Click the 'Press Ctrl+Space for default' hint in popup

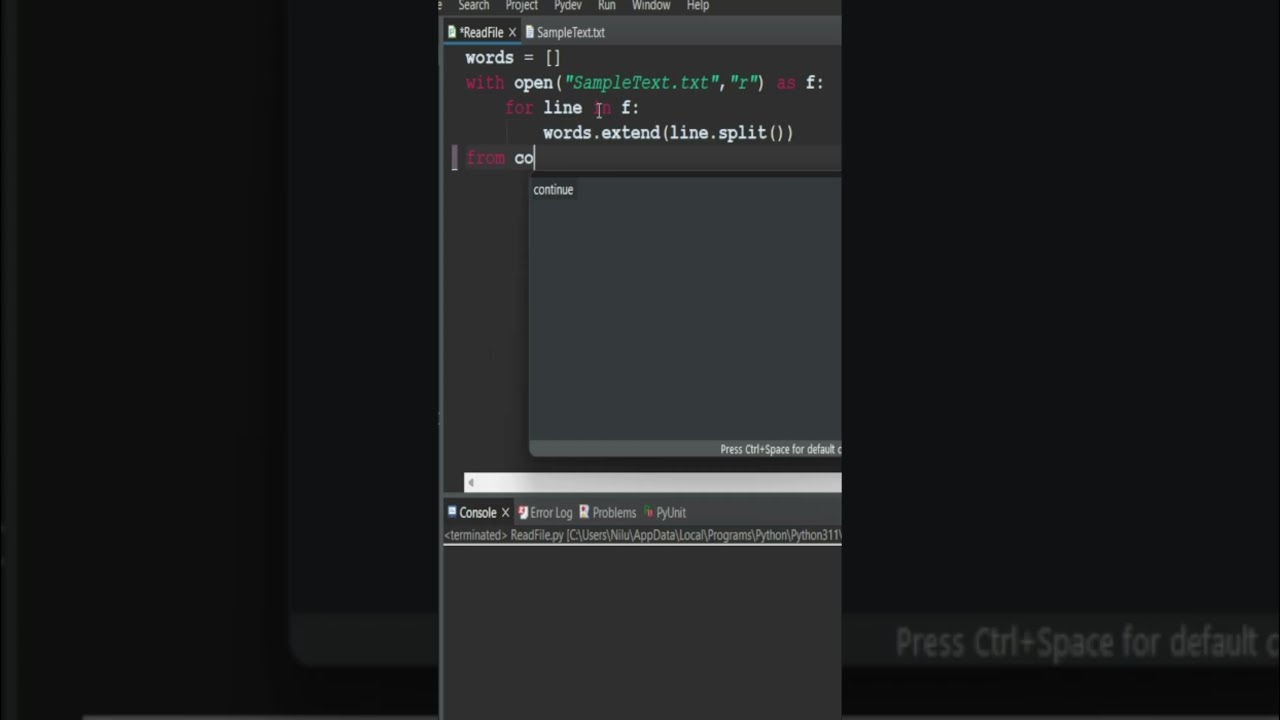click(780, 450)
